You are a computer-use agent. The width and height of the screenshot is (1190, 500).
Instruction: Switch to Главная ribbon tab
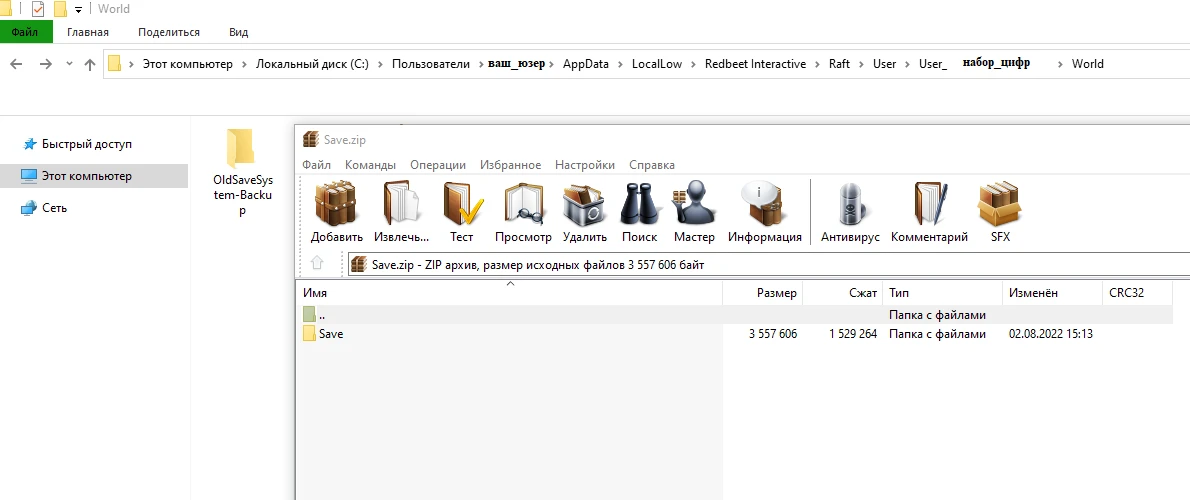pyautogui.click(x=88, y=32)
